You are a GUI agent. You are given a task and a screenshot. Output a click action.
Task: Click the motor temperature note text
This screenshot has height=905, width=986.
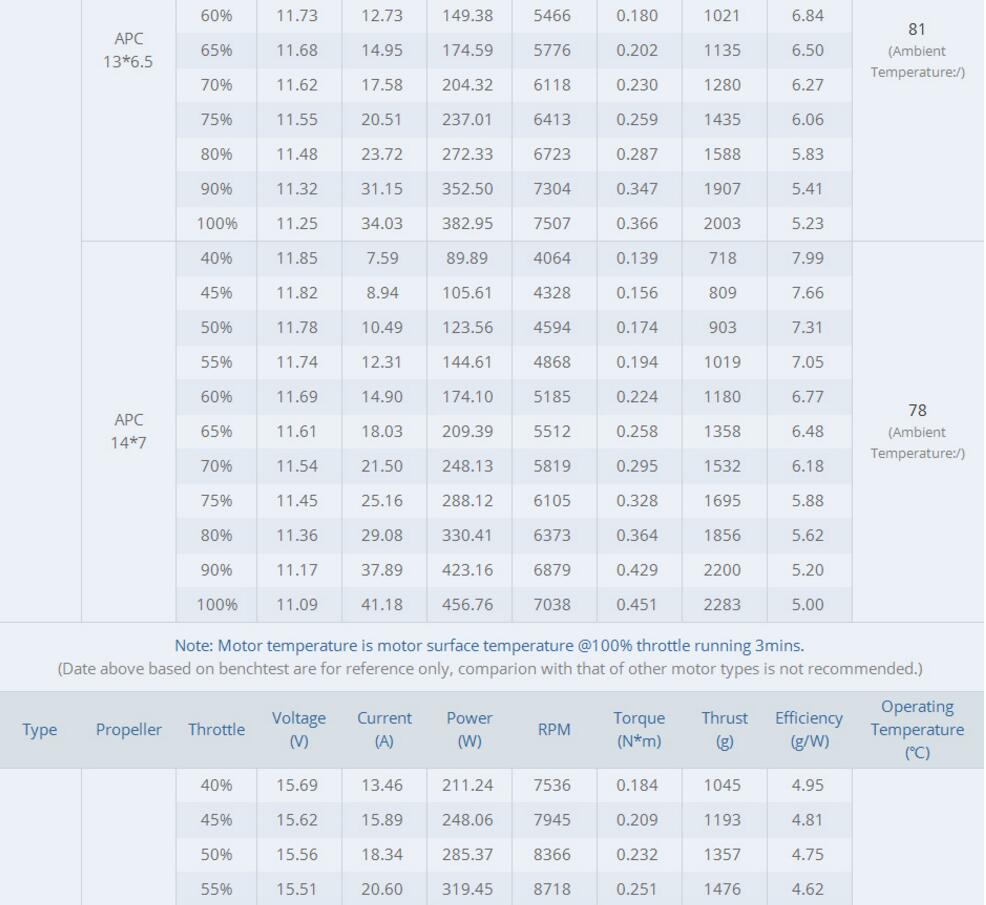click(489, 646)
